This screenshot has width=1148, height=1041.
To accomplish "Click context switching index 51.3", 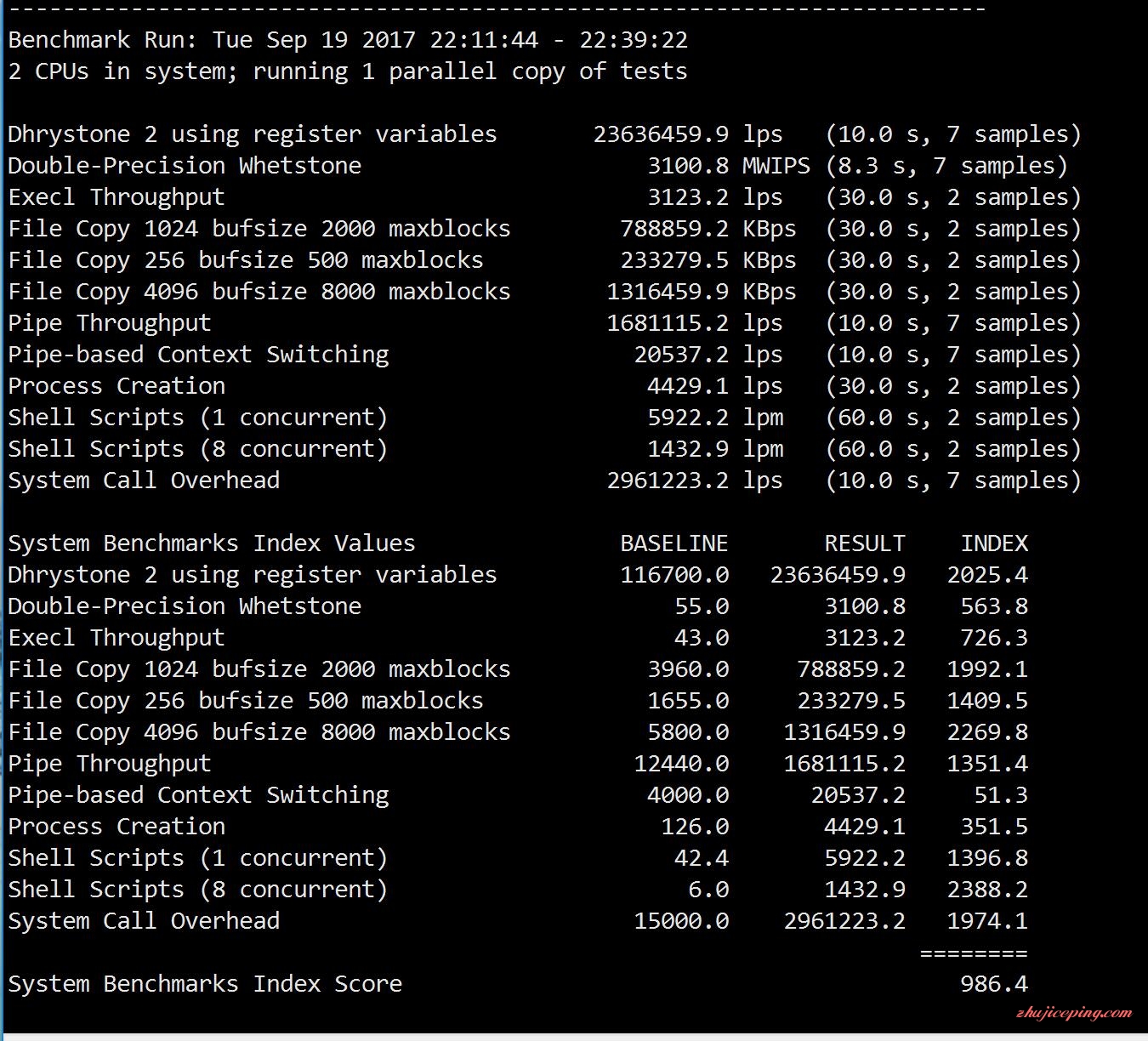I will (x=1001, y=795).
